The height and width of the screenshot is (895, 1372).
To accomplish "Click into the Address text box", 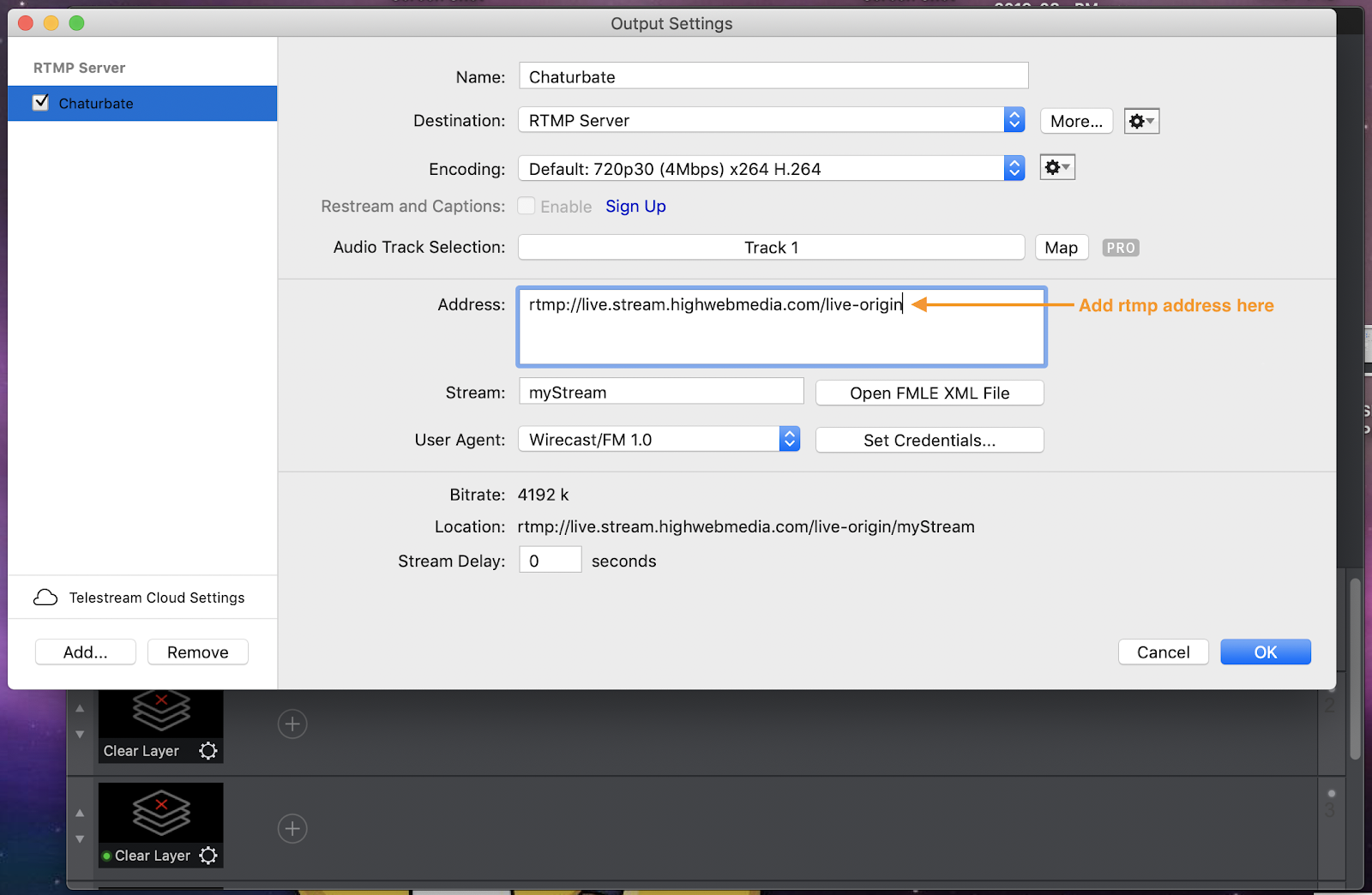I will click(x=782, y=327).
